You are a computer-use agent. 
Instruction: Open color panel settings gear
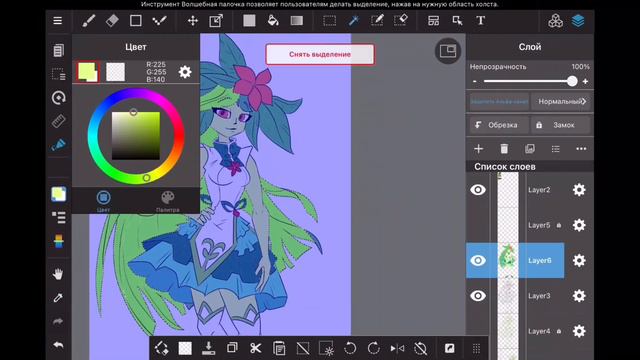tap(185, 72)
